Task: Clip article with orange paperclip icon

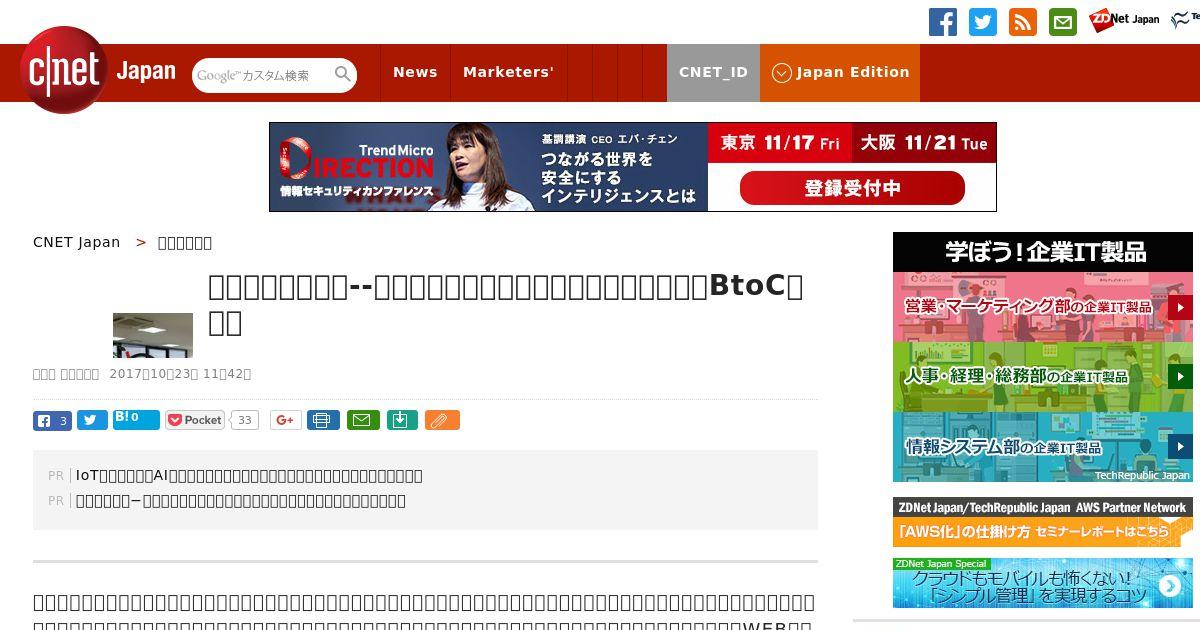Action: coord(442,421)
